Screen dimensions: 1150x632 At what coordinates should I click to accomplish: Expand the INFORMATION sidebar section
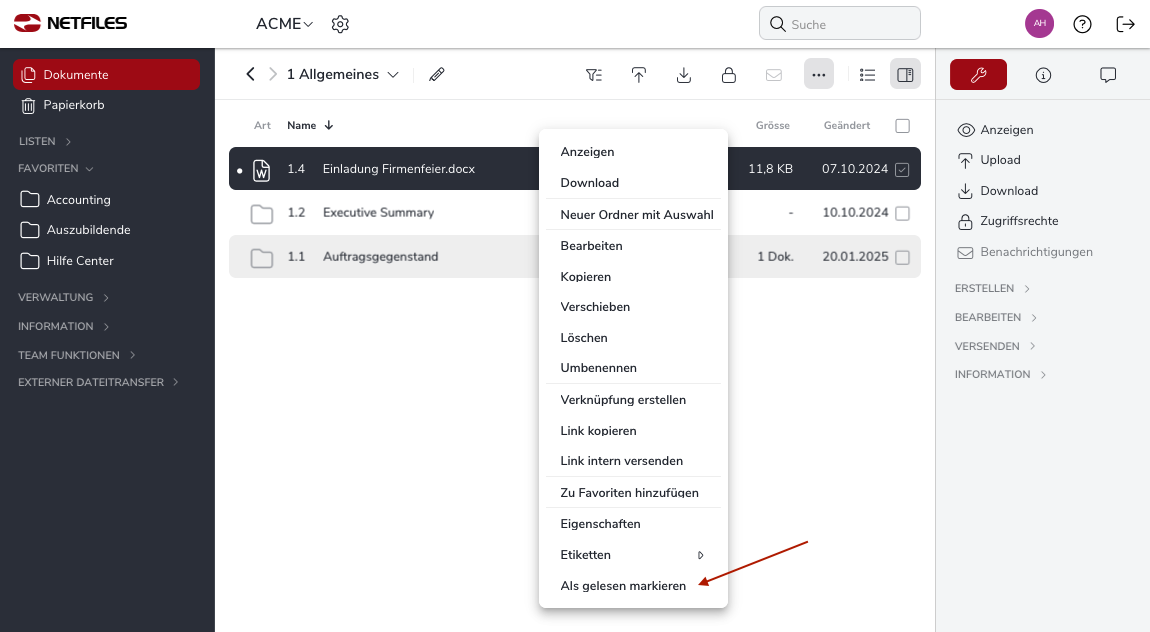pos(64,326)
